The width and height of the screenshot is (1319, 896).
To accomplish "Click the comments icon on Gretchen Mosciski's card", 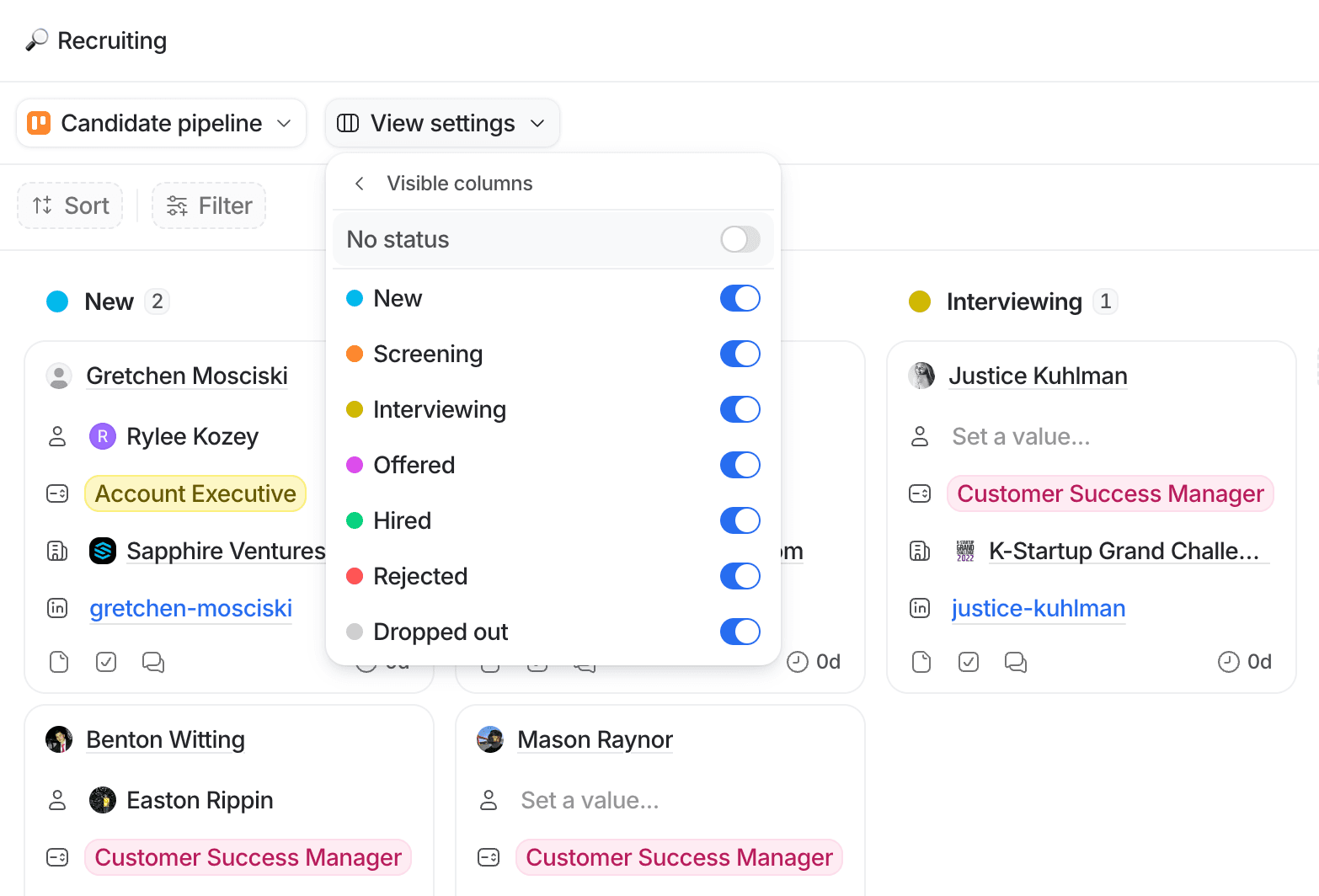I will click(x=152, y=663).
